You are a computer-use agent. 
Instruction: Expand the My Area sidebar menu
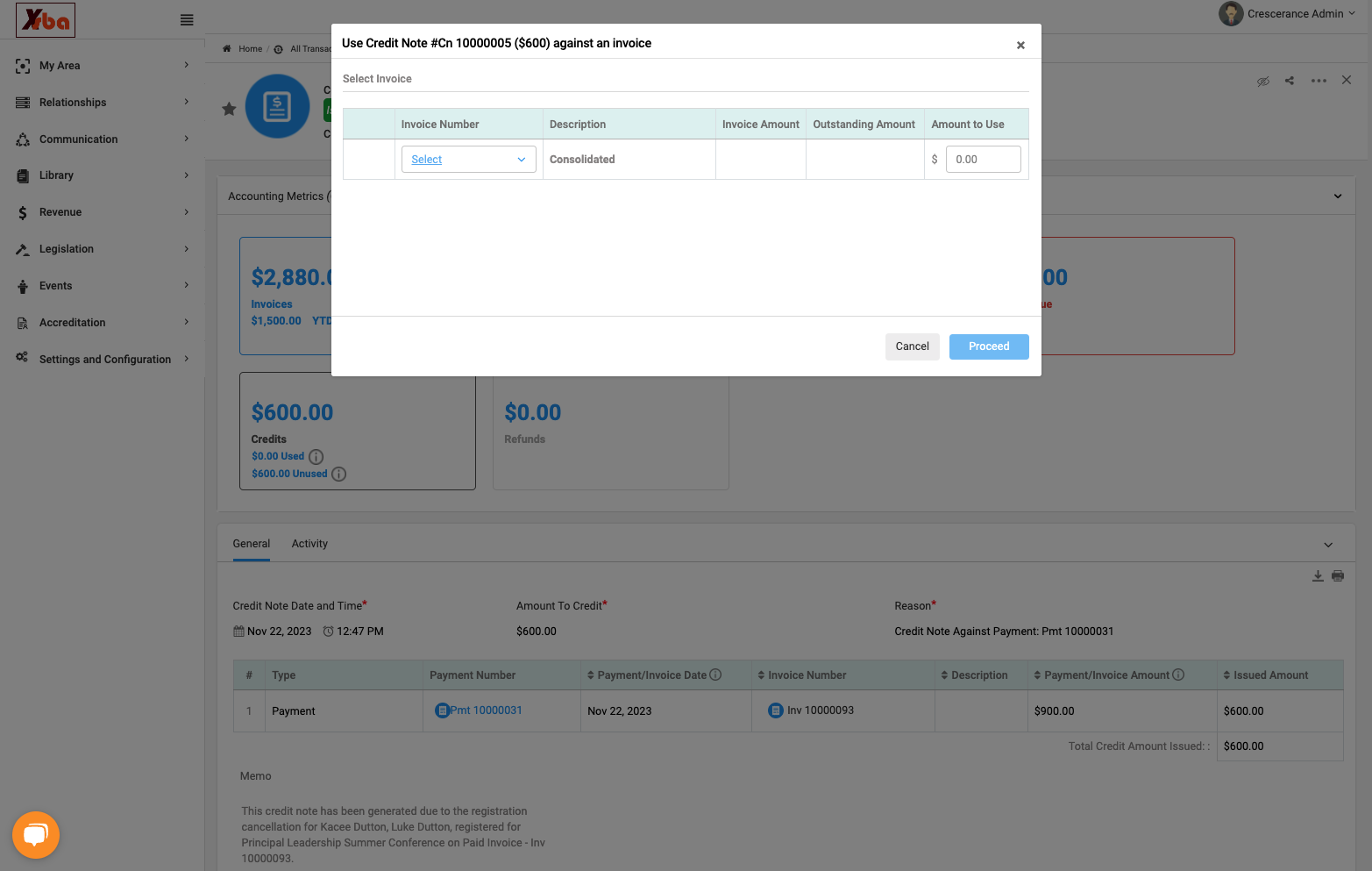(x=103, y=66)
